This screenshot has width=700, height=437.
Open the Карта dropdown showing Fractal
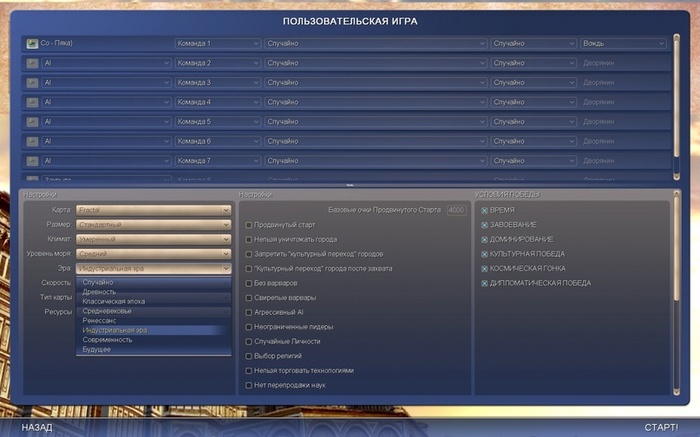(154, 210)
